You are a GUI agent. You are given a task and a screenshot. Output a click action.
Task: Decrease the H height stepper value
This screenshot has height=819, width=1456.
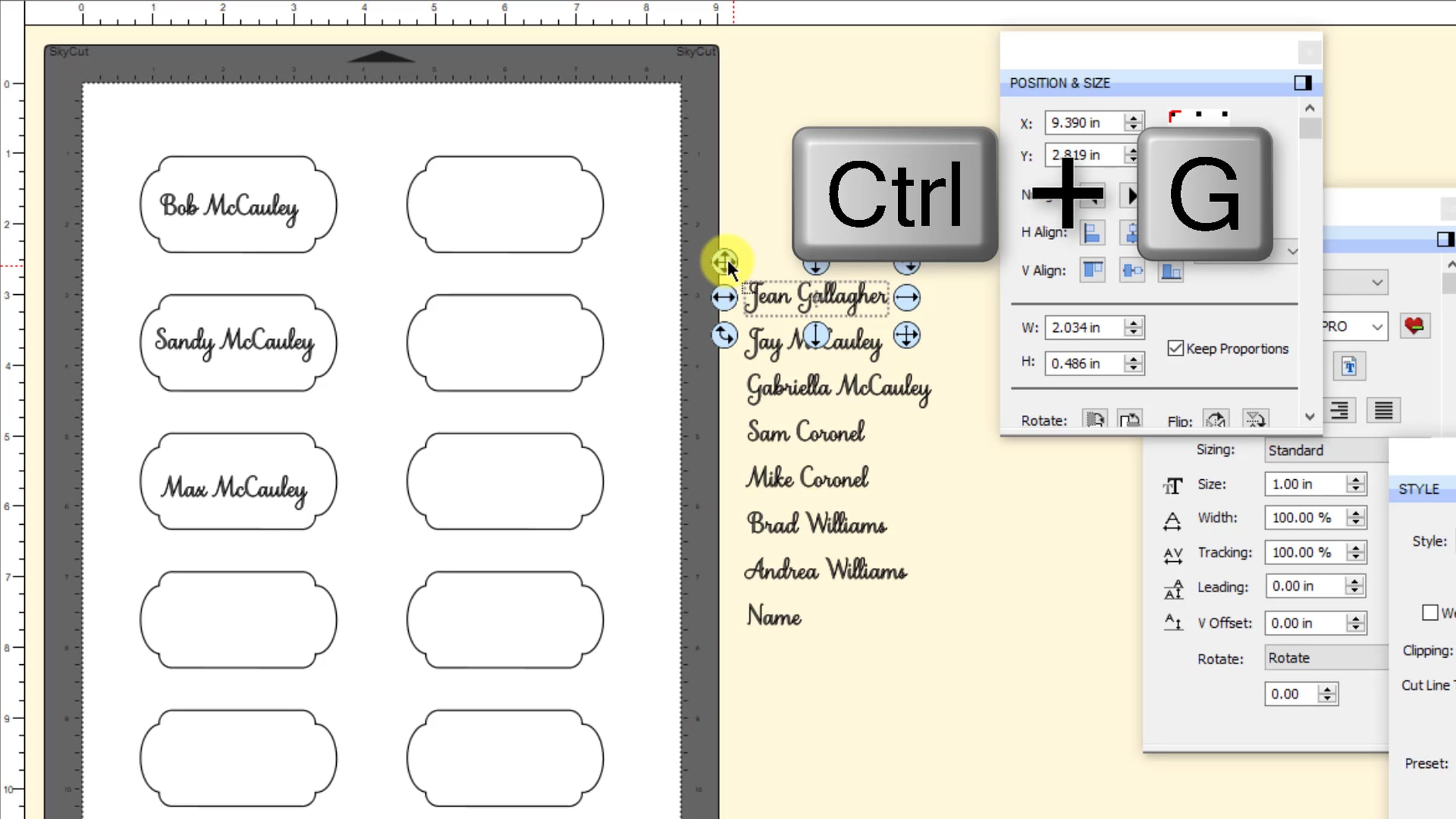tap(1133, 369)
